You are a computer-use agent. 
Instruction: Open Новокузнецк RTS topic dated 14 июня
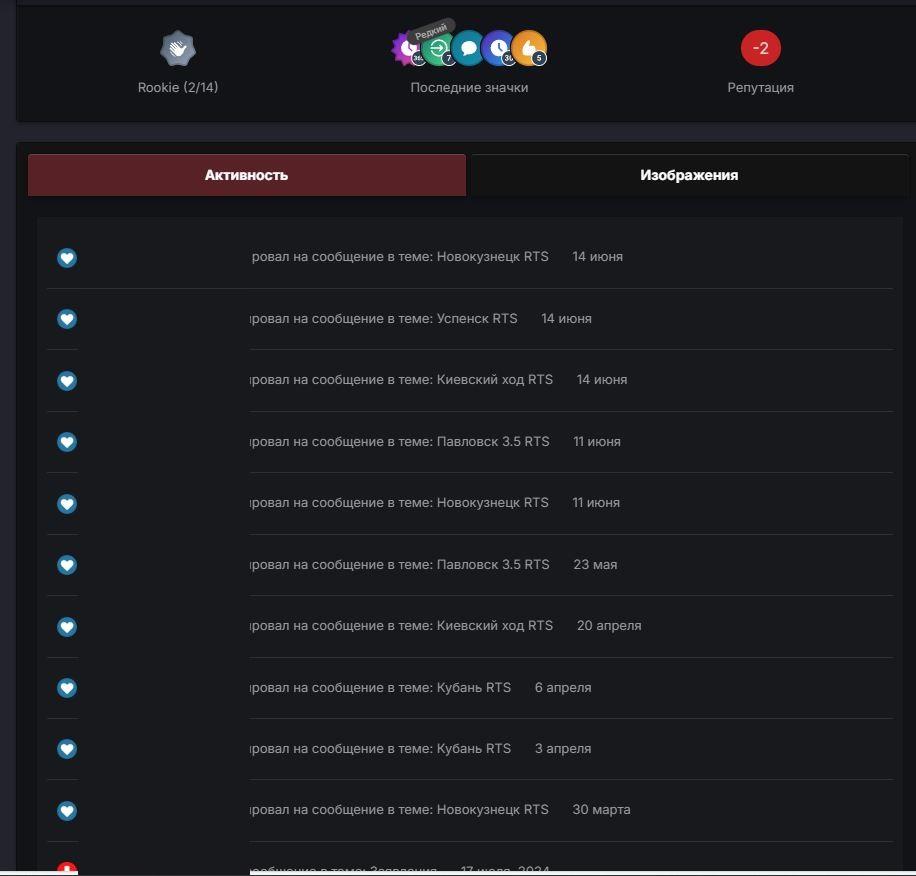pyautogui.click(x=492, y=256)
